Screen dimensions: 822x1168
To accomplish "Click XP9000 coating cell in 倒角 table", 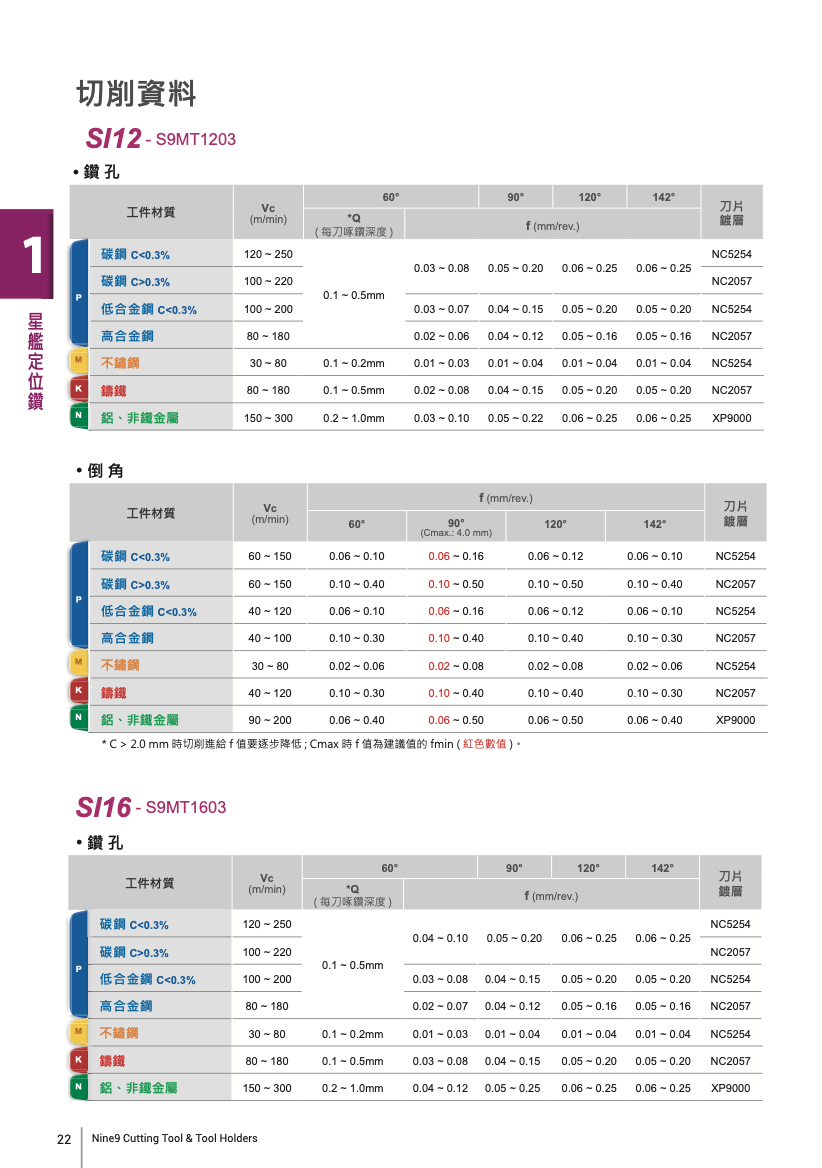I will (x=735, y=720).
